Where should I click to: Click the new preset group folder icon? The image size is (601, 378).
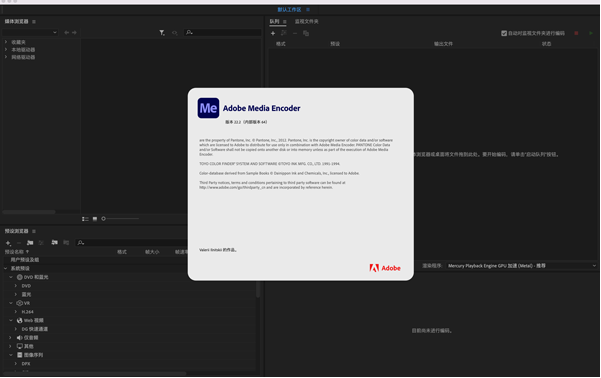30,243
